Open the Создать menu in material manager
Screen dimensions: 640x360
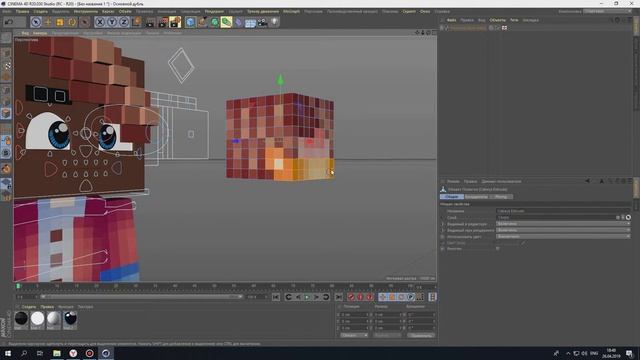click(29, 307)
